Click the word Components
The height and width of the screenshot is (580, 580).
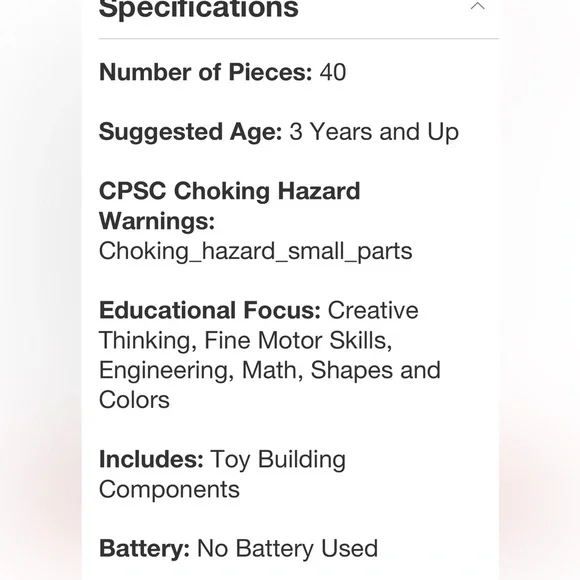[169, 490]
